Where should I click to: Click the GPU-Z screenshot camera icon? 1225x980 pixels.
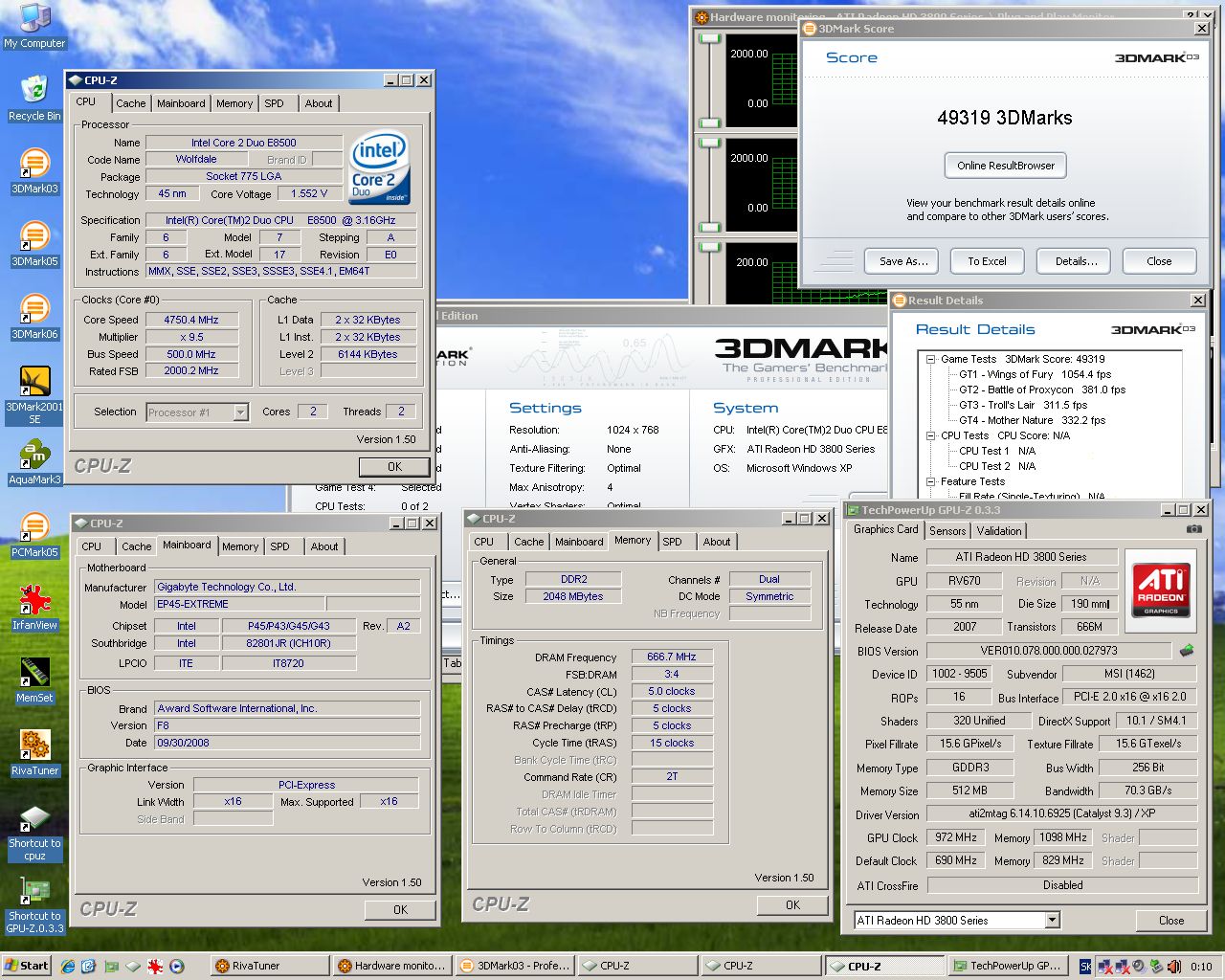click(x=1193, y=528)
